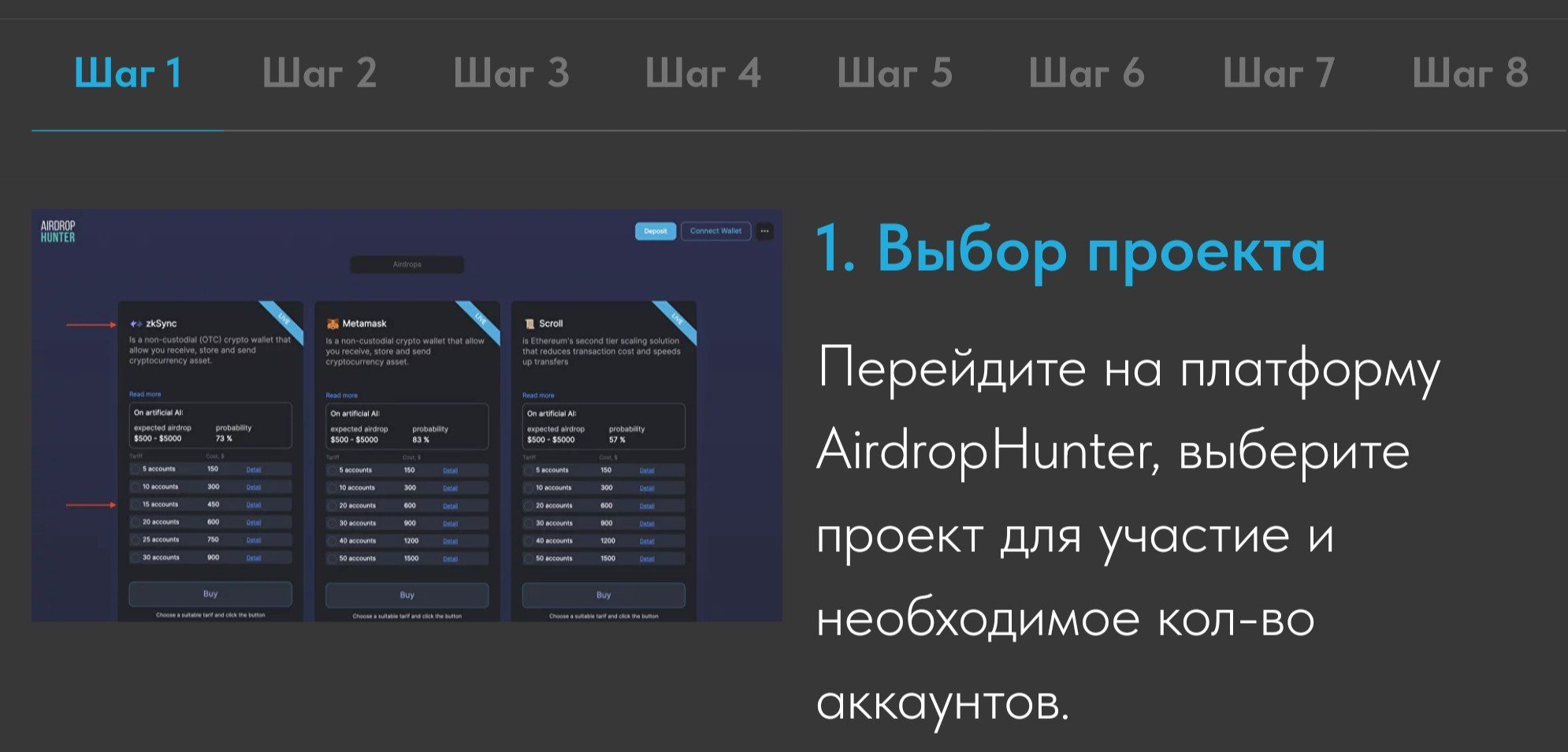The height and width of the screenshot is (752, 1568).
Task: Click the 750 cost in zkSync card
Action: 214,540
